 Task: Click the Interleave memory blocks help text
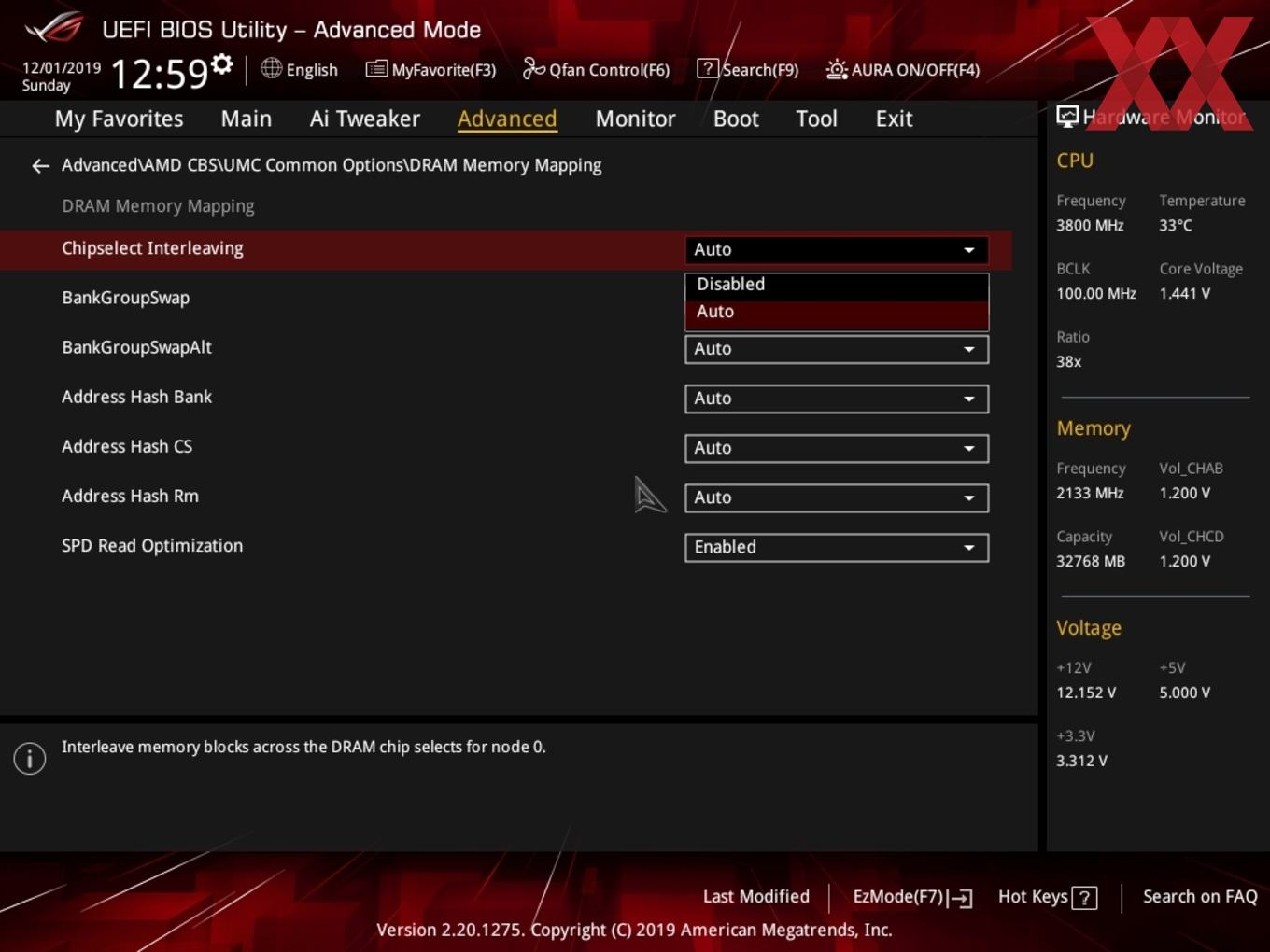coord(303,747)
